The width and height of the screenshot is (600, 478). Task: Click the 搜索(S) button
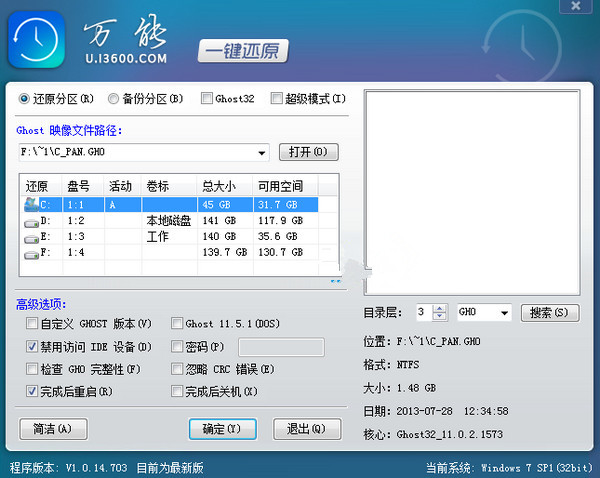point(549,313)
